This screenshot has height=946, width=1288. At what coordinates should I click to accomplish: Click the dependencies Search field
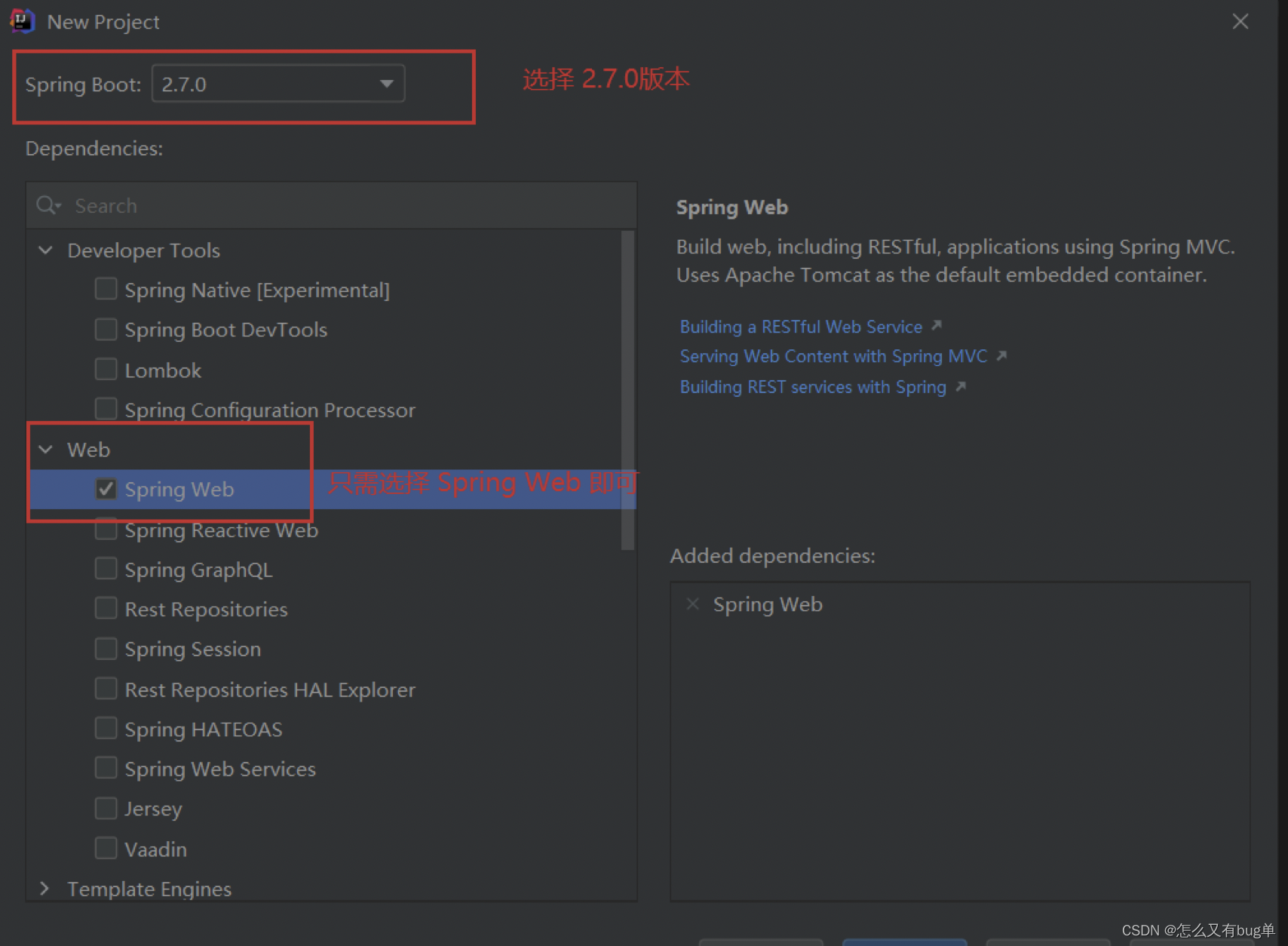(331, 205)
